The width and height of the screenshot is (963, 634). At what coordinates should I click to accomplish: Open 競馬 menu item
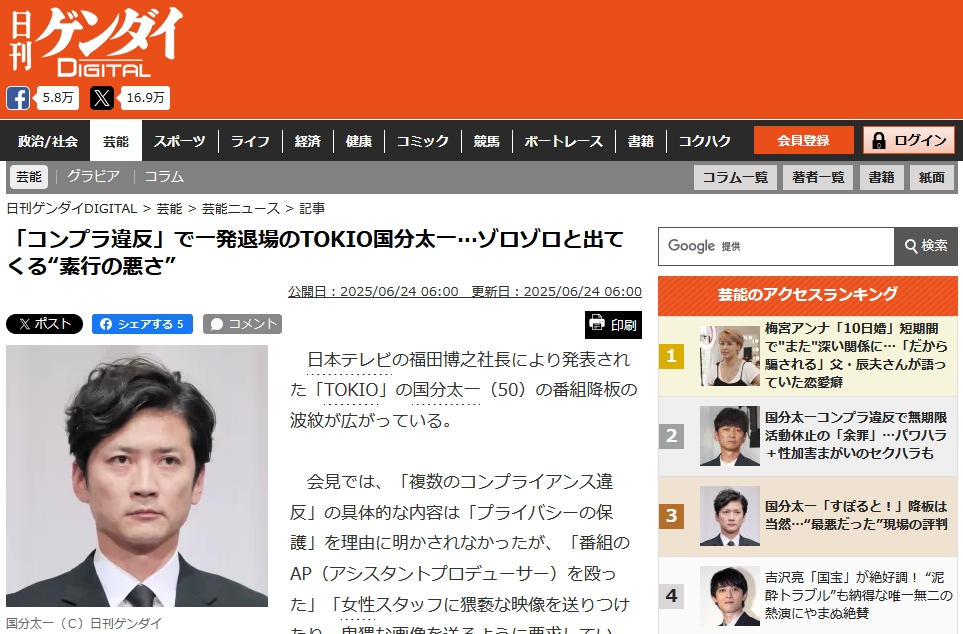[x=486, y=141]
